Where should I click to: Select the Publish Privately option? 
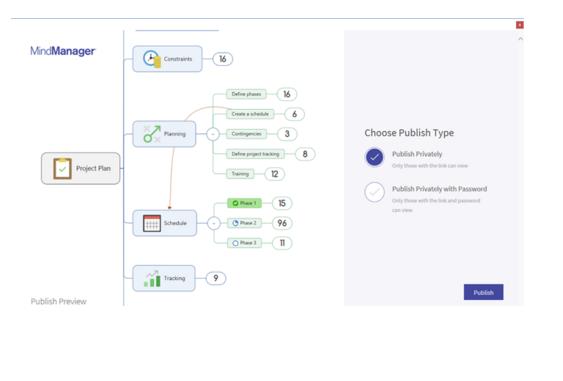[374, 157]
